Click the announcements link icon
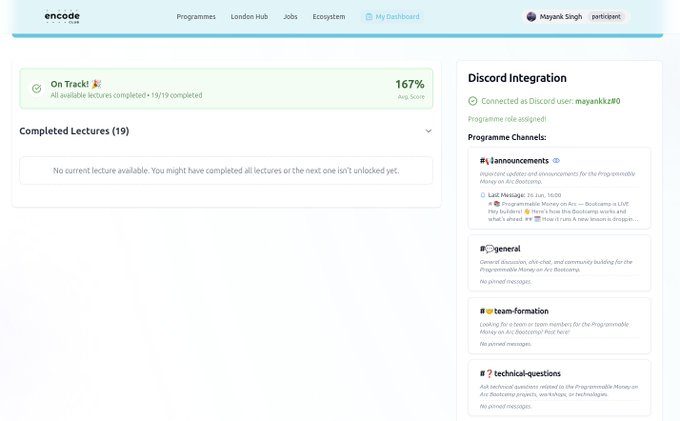The image size is (680, 421). (x=556, y=160)
